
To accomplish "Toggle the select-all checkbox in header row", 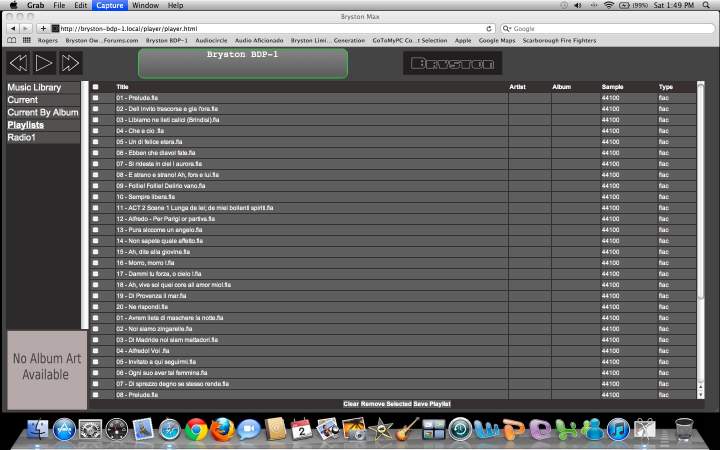I will coord(96,87).
